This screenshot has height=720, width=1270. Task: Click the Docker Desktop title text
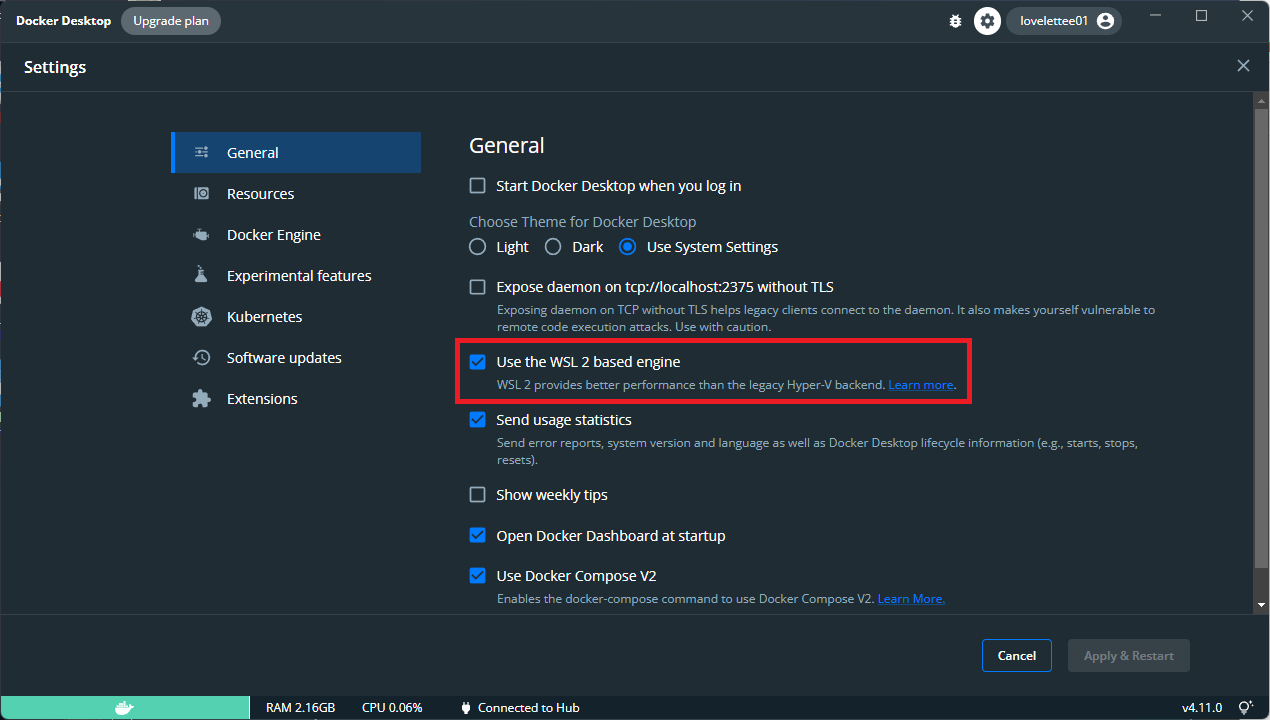tap(63, 21)
